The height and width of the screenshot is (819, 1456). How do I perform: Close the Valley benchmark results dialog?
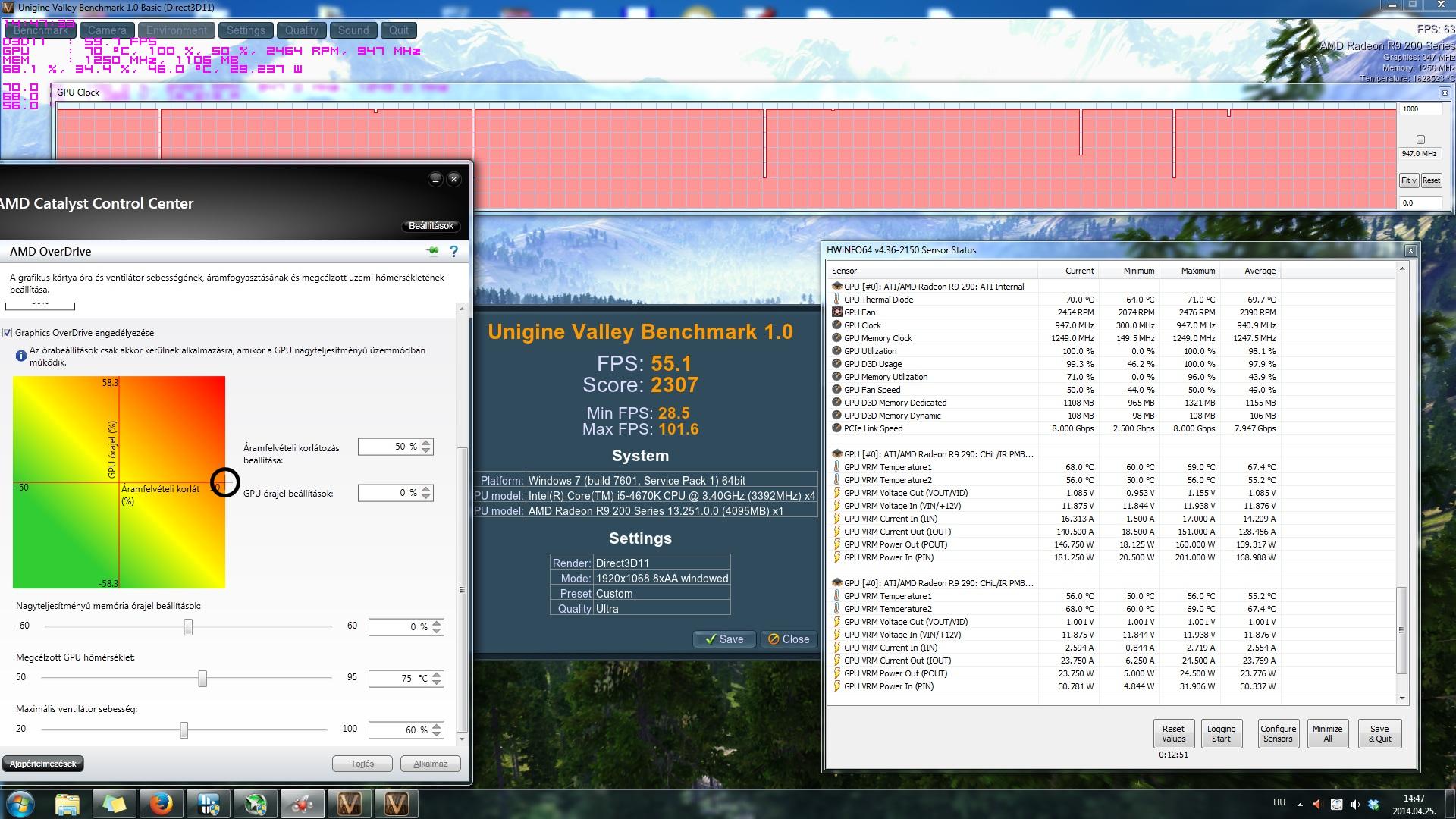[789, 639]
